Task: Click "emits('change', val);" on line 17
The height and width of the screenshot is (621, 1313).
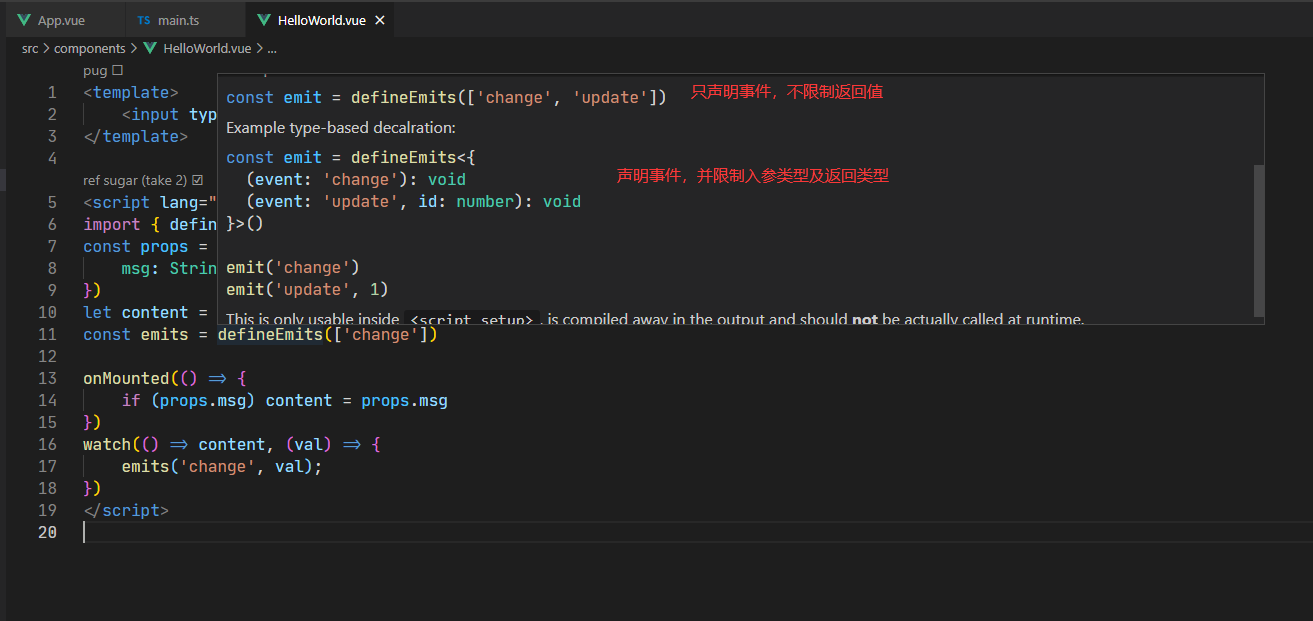Action: click(222, 466)
